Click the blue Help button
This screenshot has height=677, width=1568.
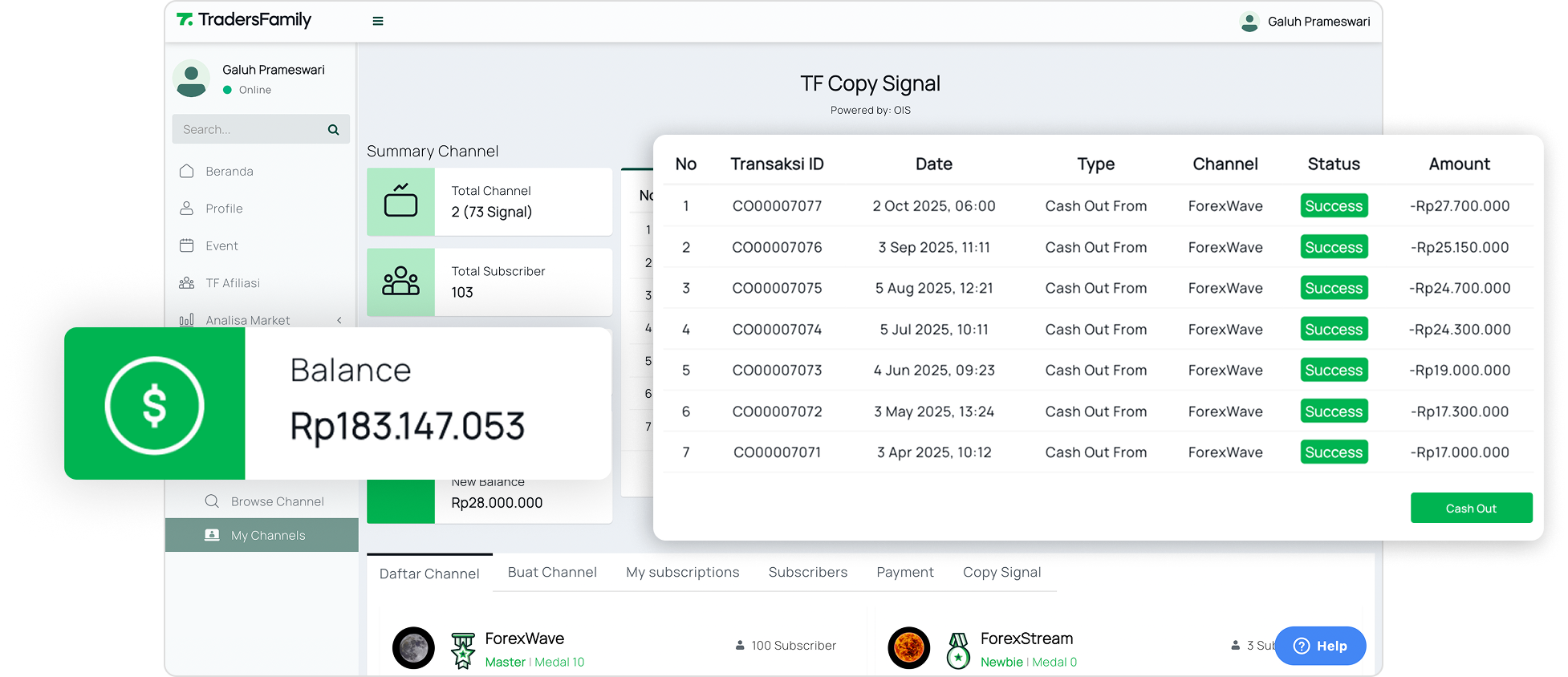coord(1320,646)
